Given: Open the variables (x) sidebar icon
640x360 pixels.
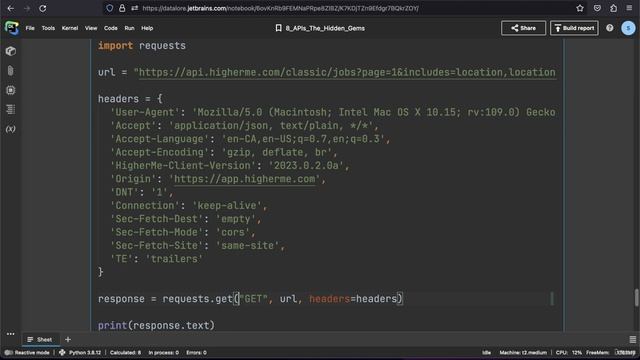Looking at the screenshot, I should pos(11,129).
